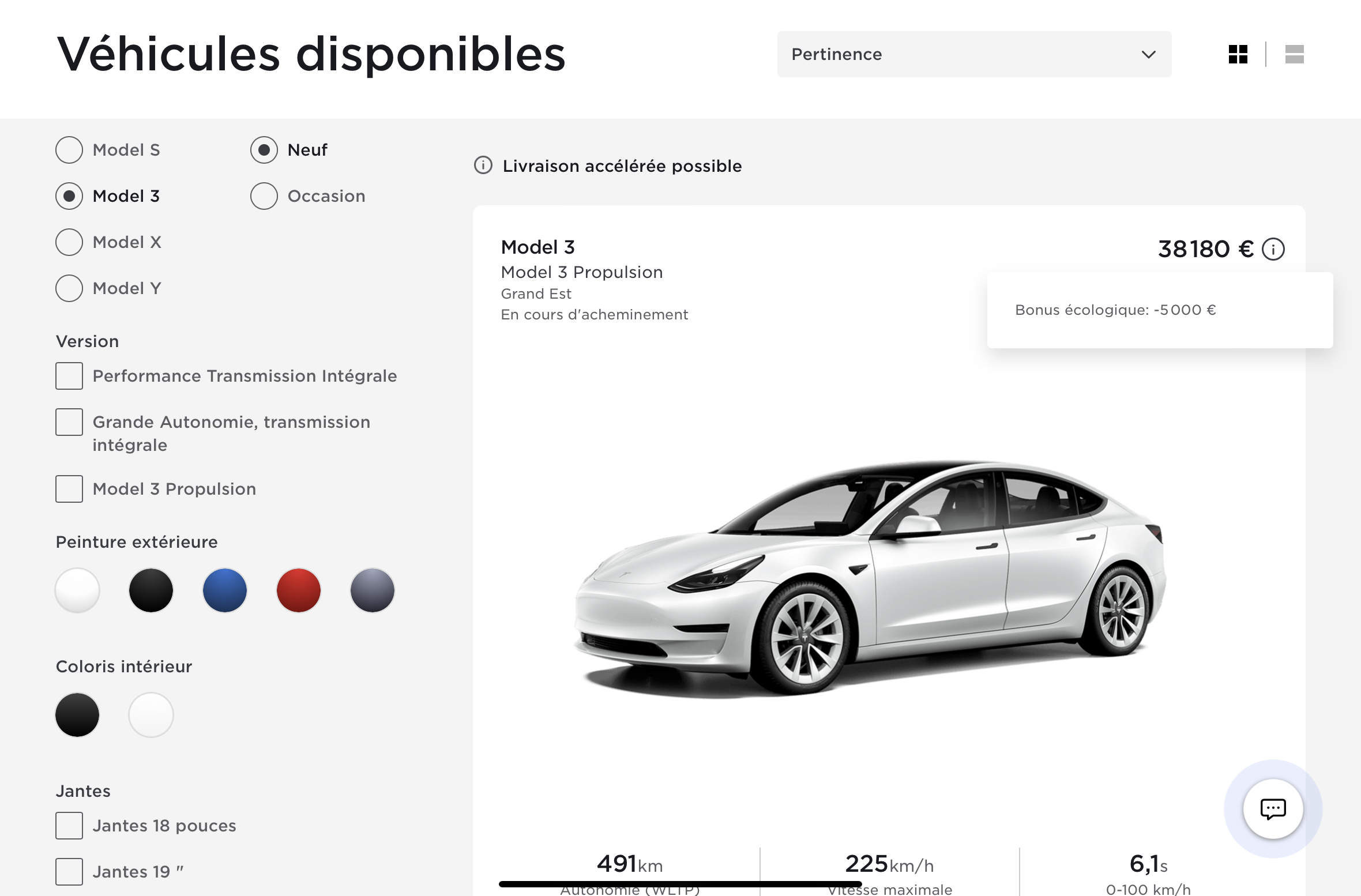The height and width of the screenshot is (896, 1361).
Task: Click the Version filter section label
Action: pyautogui.click(x=87, y=341)
